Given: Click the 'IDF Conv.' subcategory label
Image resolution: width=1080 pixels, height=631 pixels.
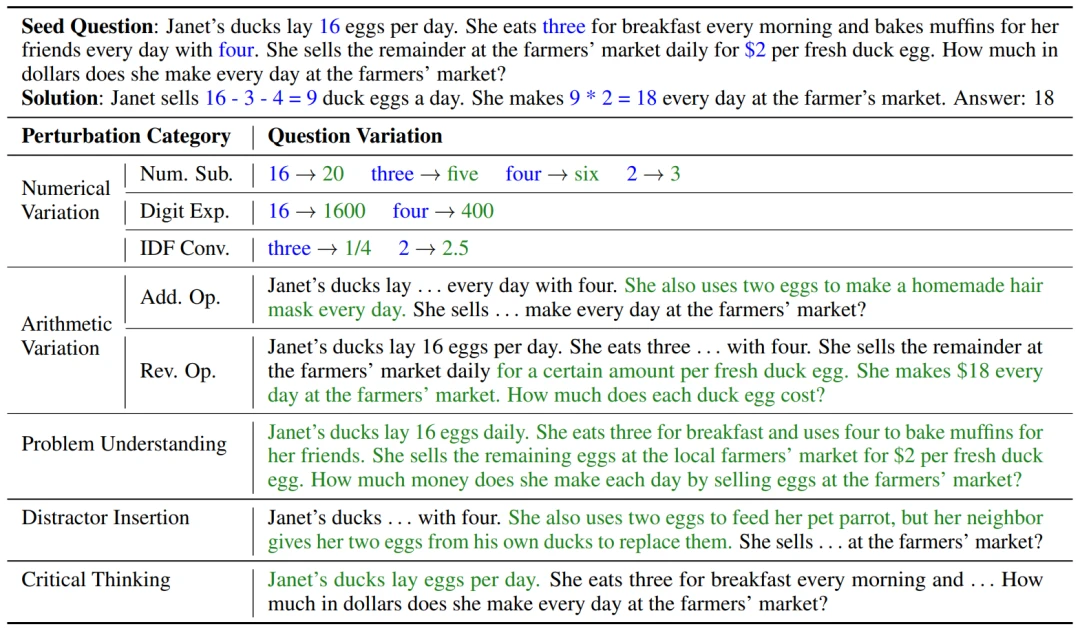Looking at the screenshot, I should [x=185, y=248].
